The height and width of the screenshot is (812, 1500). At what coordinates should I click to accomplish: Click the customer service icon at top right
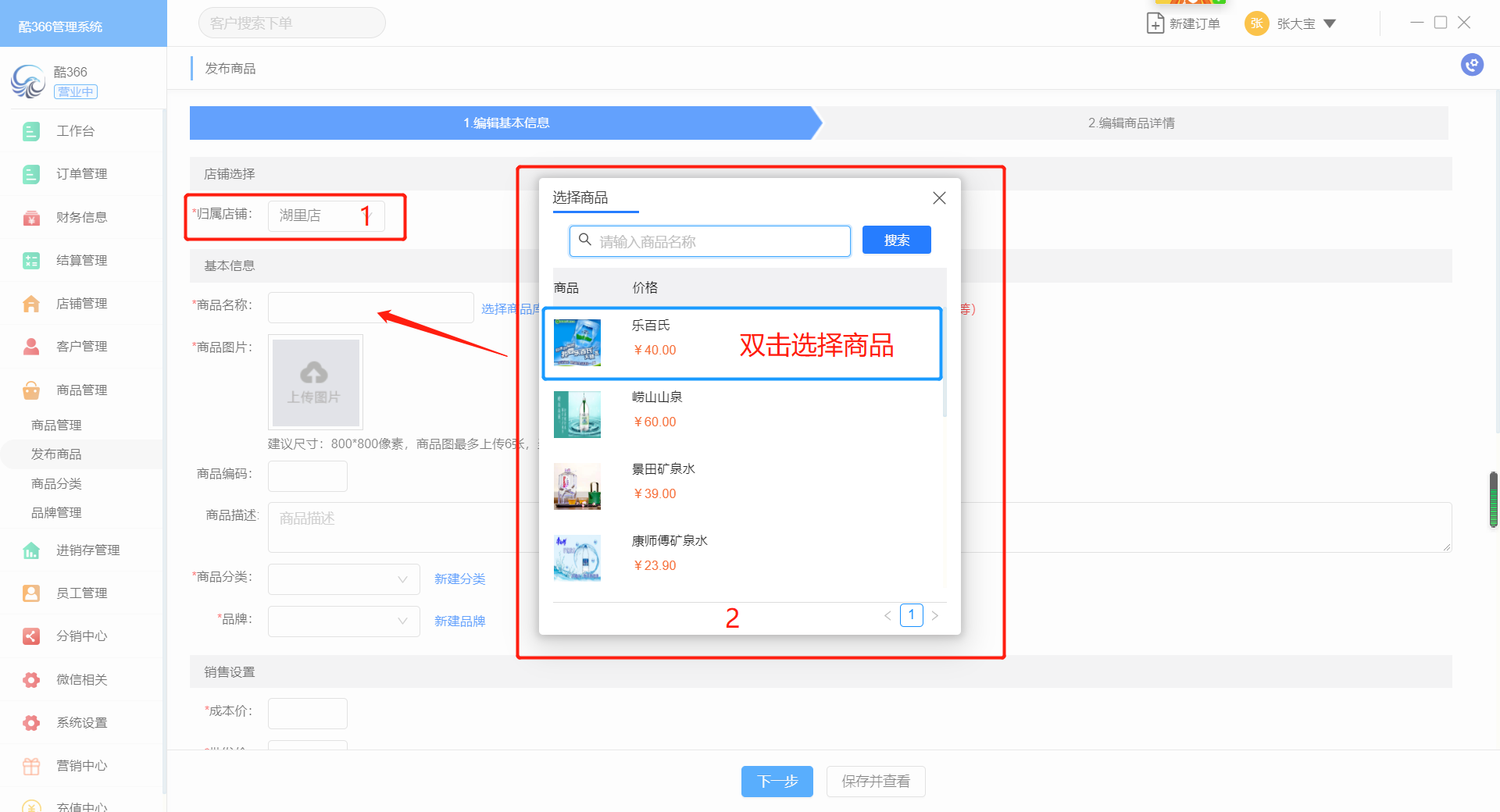pos(1472,65)
